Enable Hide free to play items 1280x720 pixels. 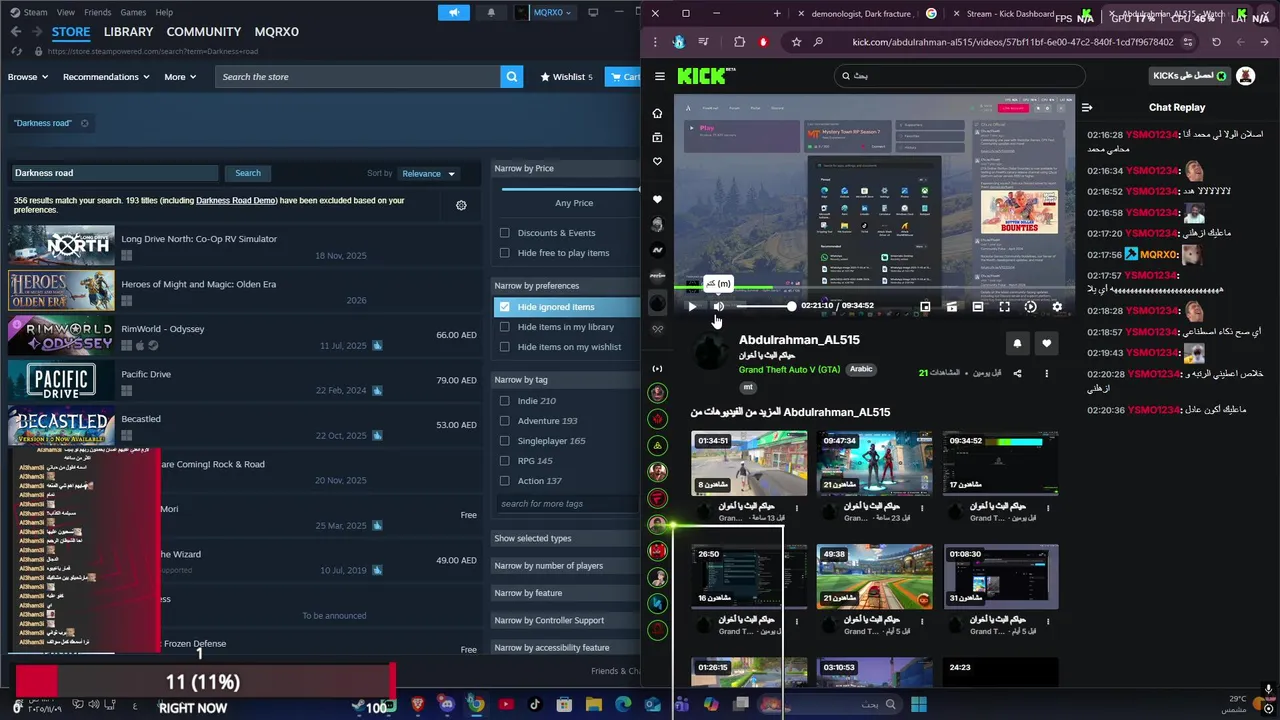pos(504,253)
